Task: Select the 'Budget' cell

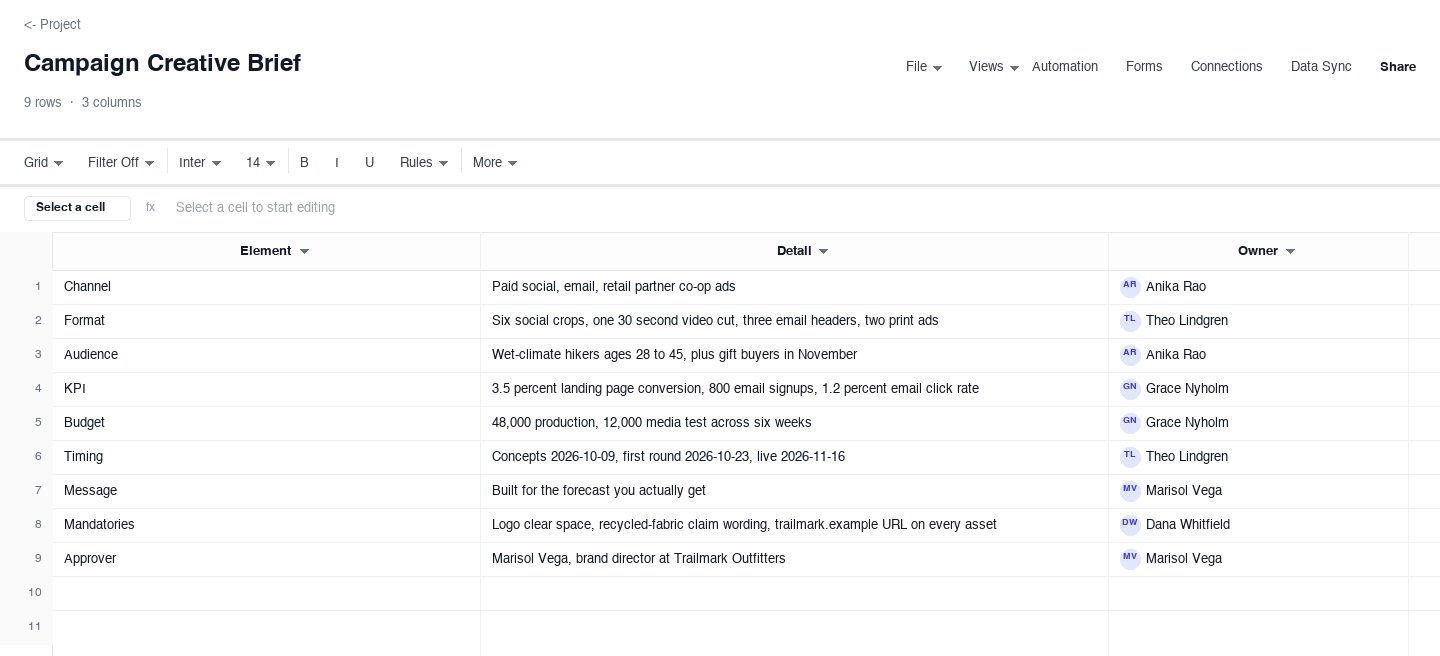Action: (x=266, y=423)
